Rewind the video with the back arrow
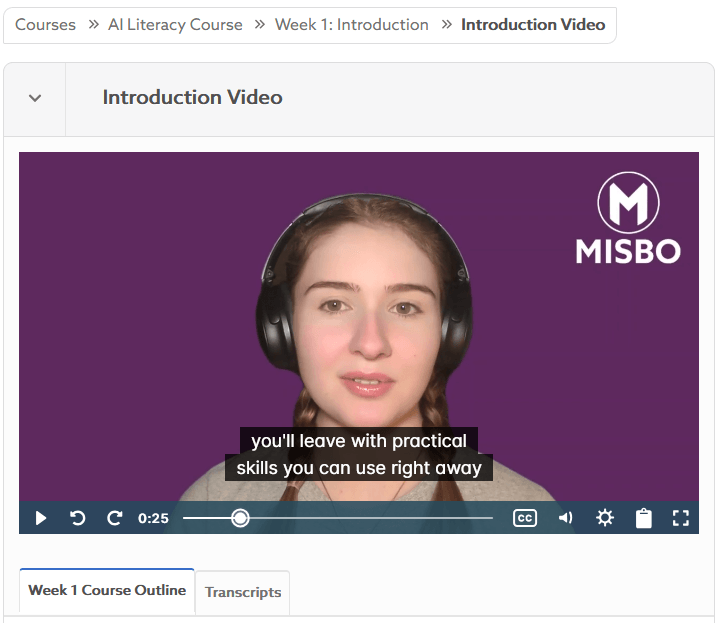 click(x=78, y=518)
